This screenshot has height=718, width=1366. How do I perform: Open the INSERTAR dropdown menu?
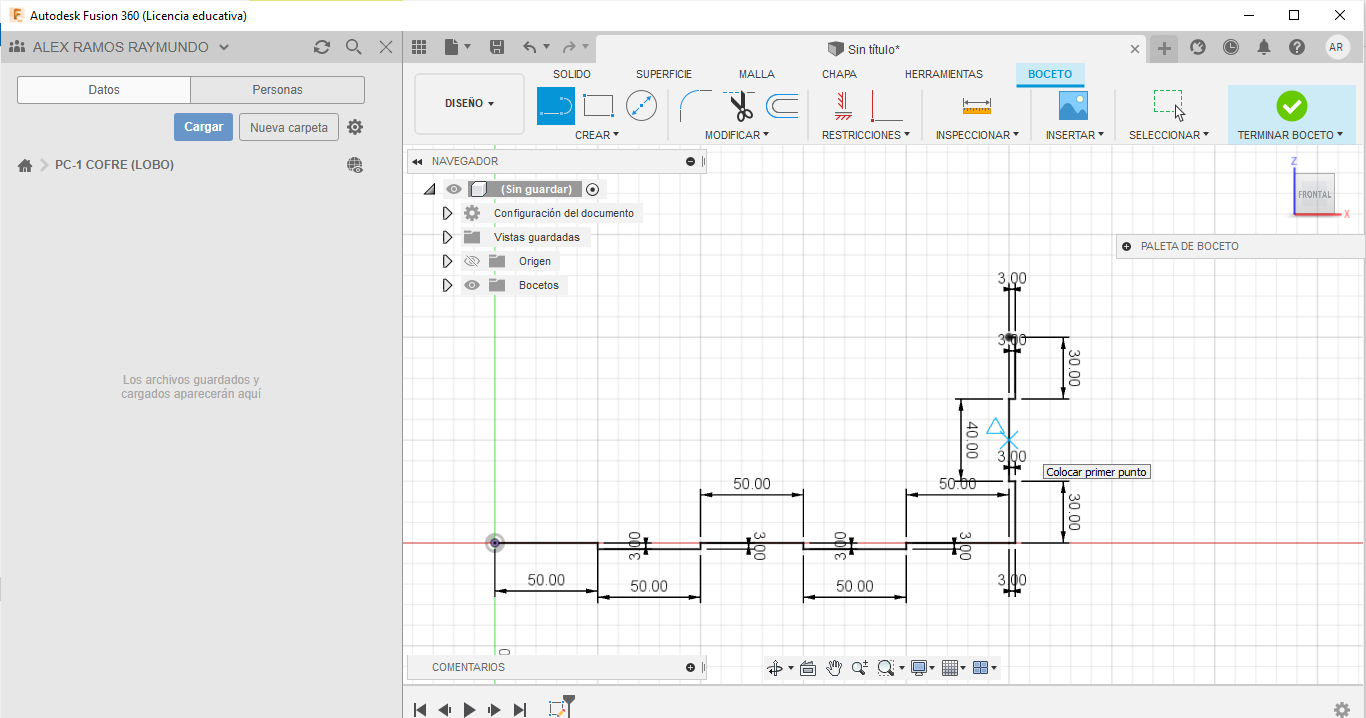(x=1075, y=135)
